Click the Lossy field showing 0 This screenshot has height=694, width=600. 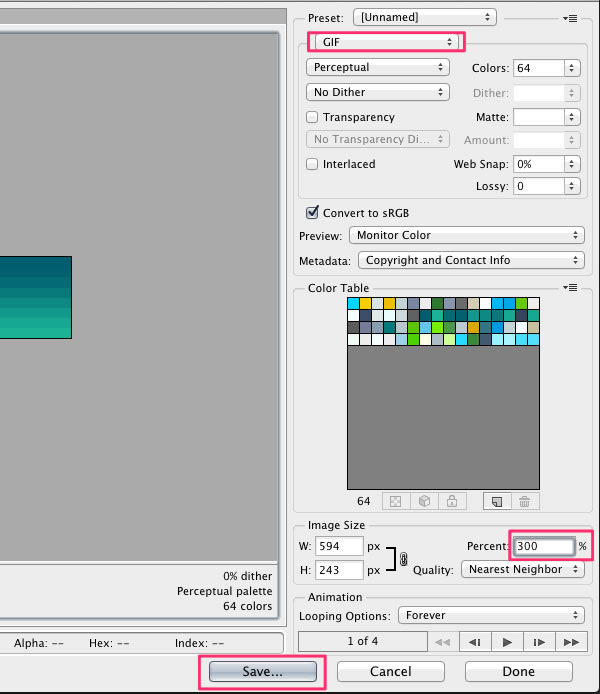point(539,186)
